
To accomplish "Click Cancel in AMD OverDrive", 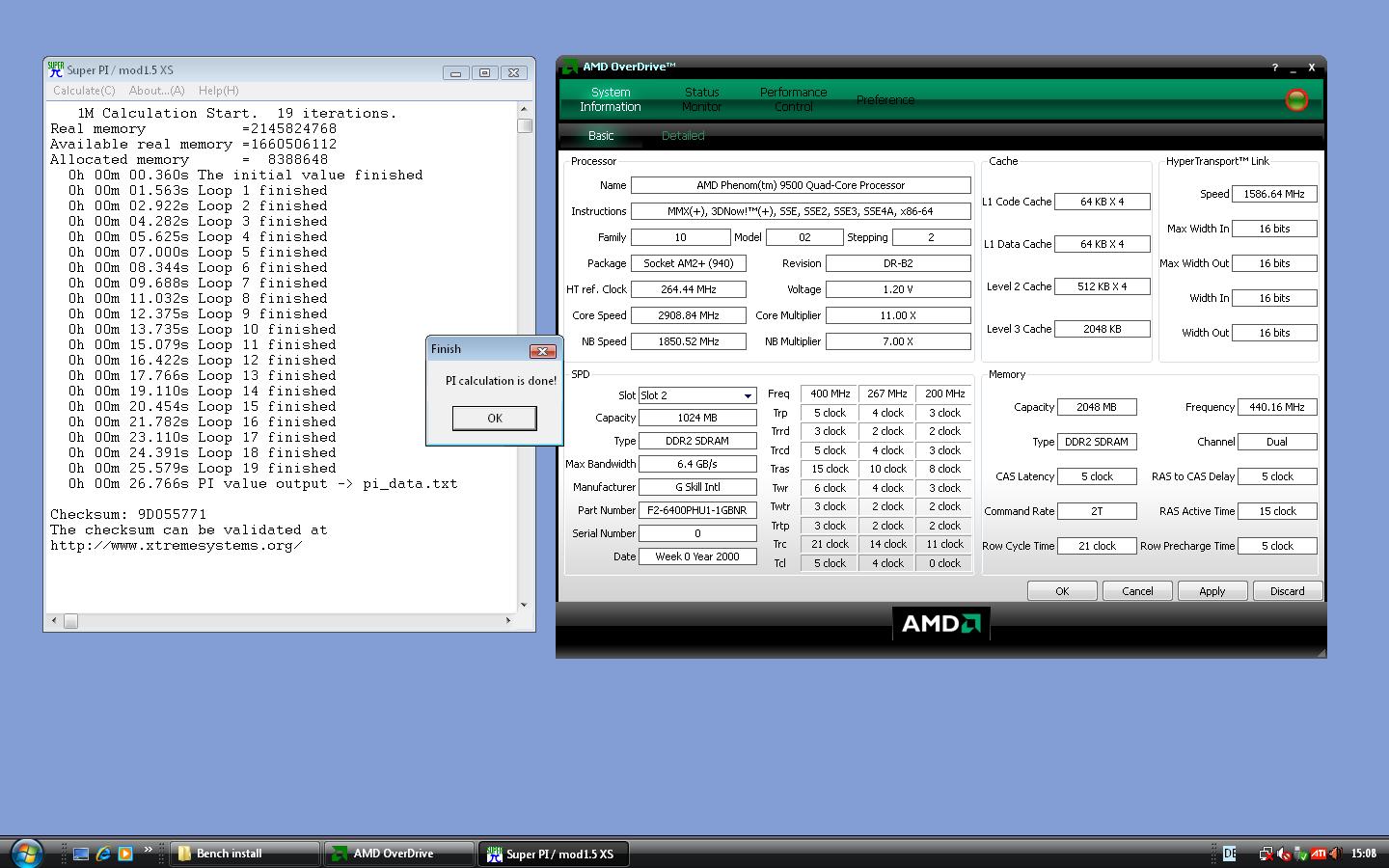I will coord(1137,591).
